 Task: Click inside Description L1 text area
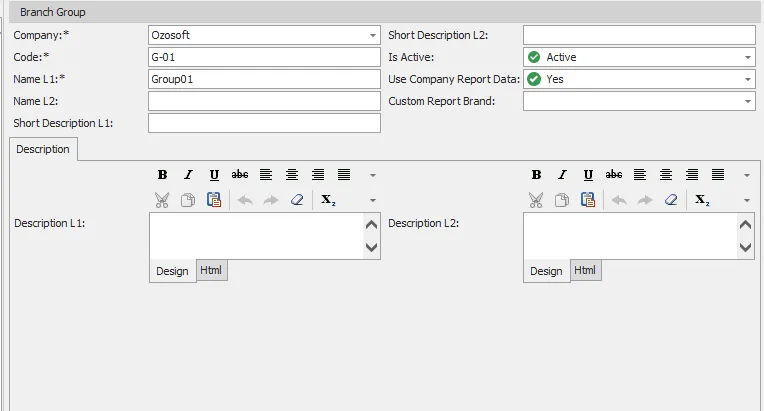pyautogui.click(x=256, y=236)
